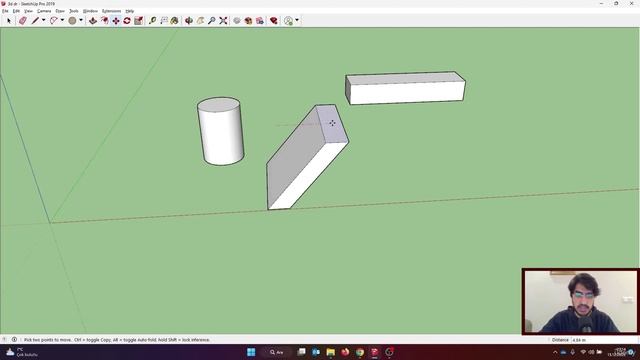The image size is (640, 360).
Task: Select the Circle shape tool
Action: click(72, 20)
